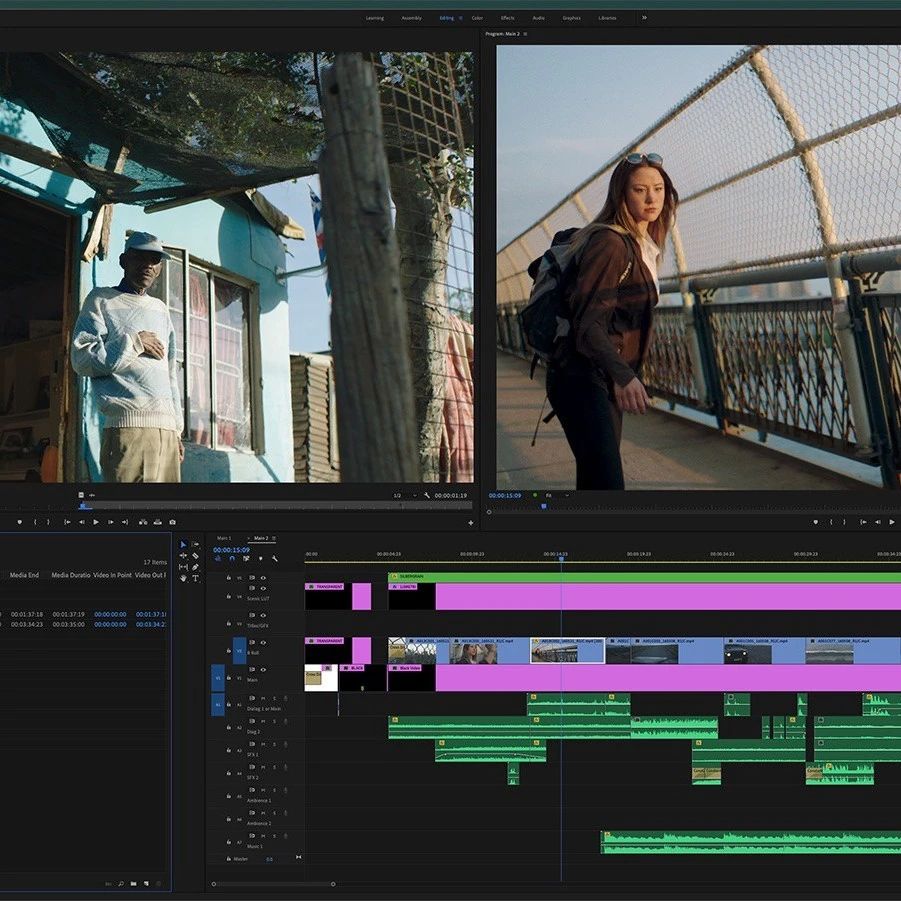Switch to the Color workspace
The width and height of the screenshot is (901, 901).
click(476, 17)
